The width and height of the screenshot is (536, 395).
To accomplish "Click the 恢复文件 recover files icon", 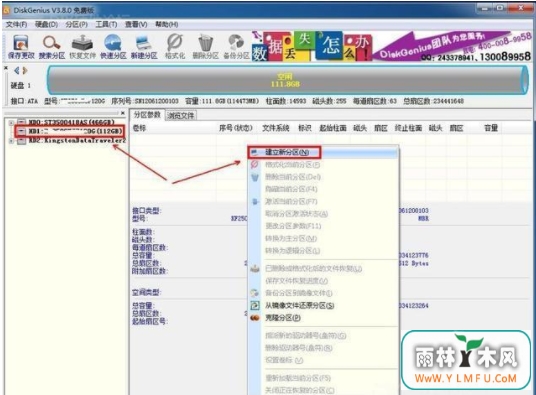I will [82, 47].
